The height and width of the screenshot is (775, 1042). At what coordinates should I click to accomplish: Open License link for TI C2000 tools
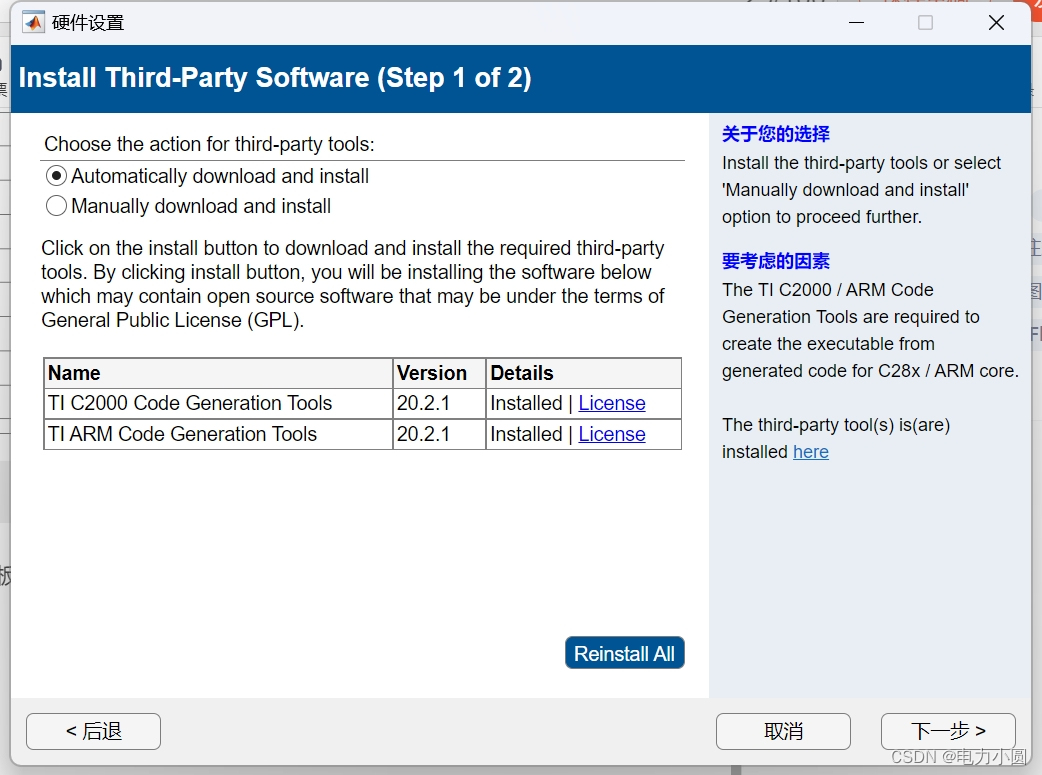[x=611, y=403]
